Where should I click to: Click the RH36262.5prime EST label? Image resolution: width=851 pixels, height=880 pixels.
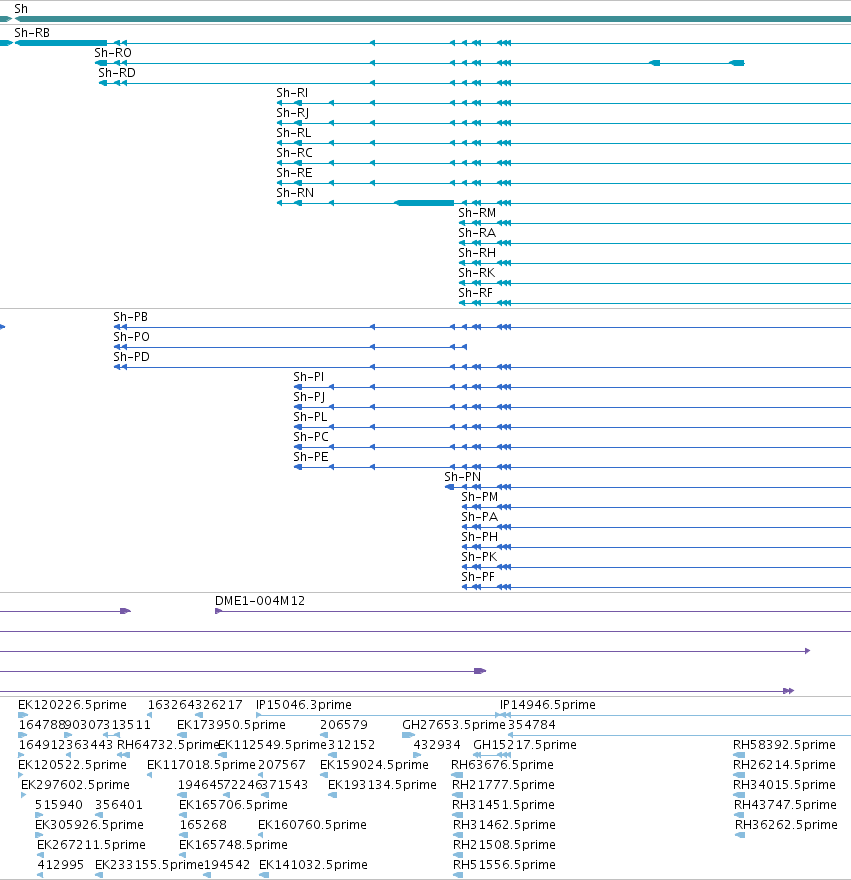coord(786,825)
